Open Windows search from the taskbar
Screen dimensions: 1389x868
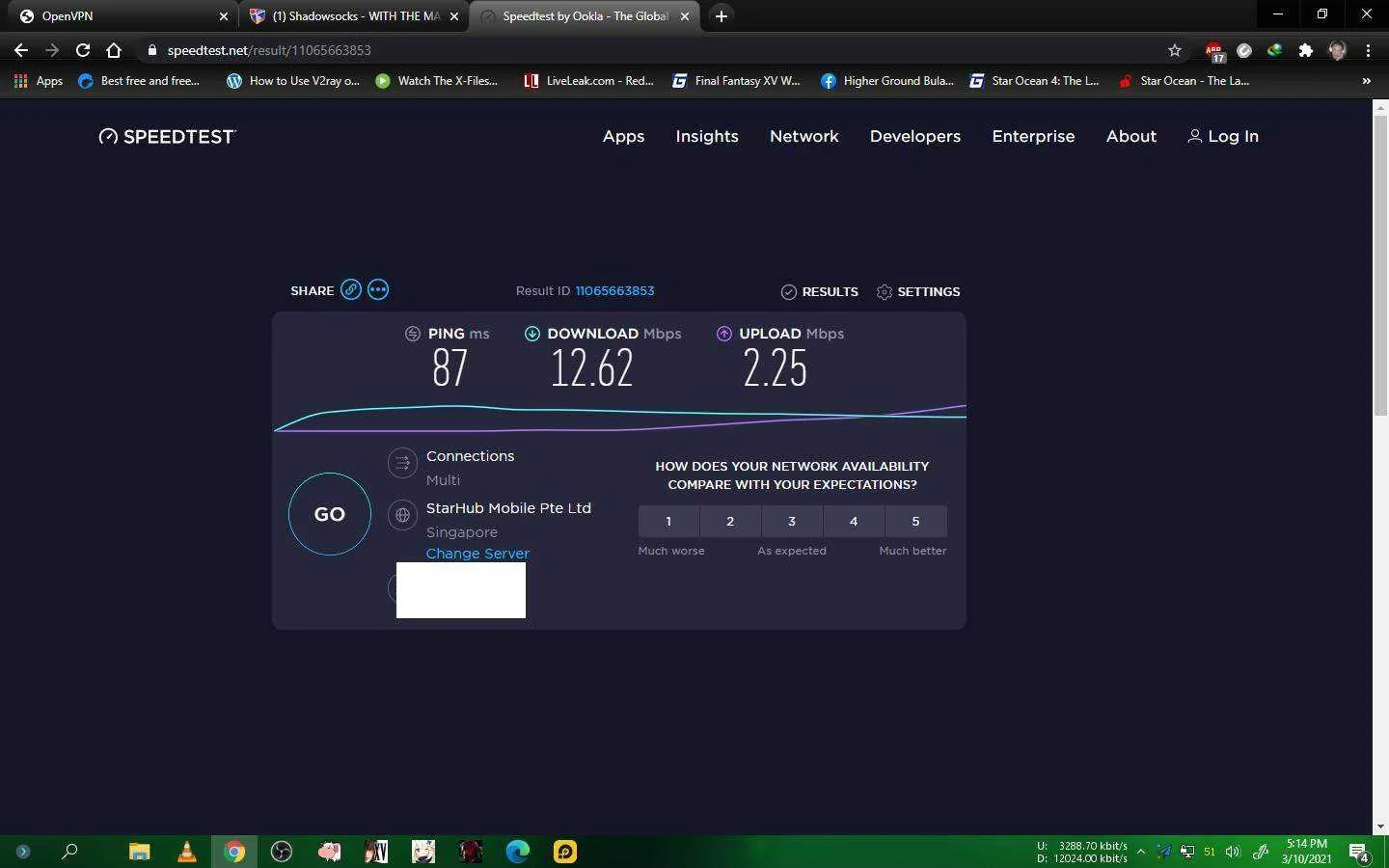click(x=69, y=852)
